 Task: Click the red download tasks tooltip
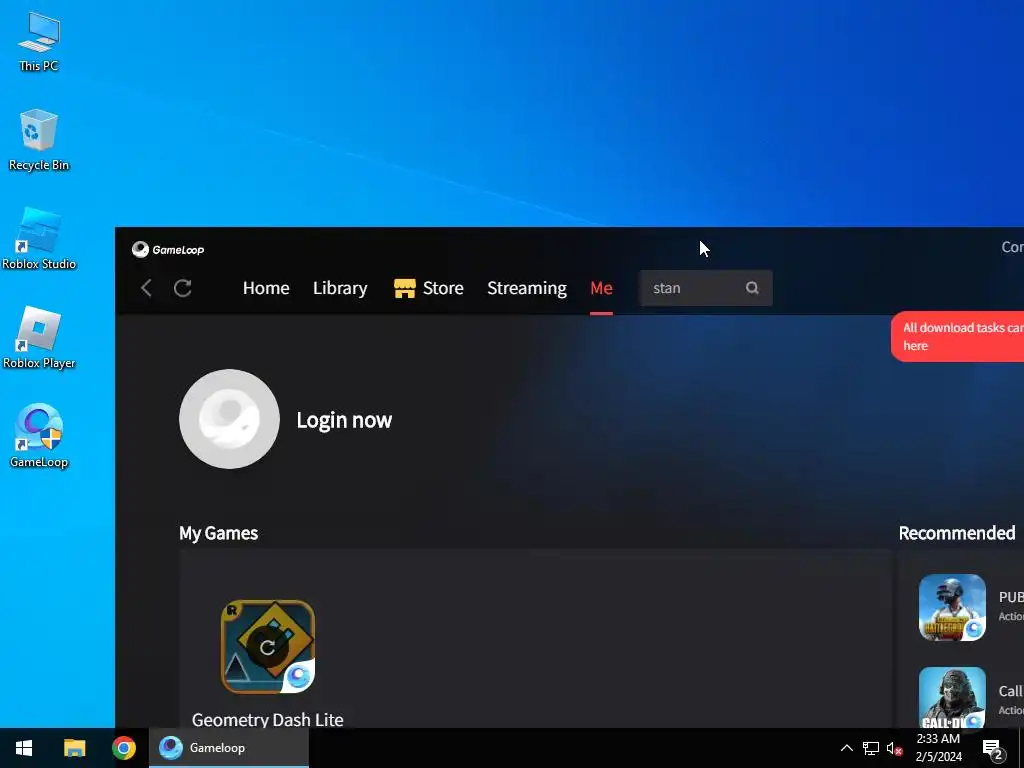coord(957,337)
